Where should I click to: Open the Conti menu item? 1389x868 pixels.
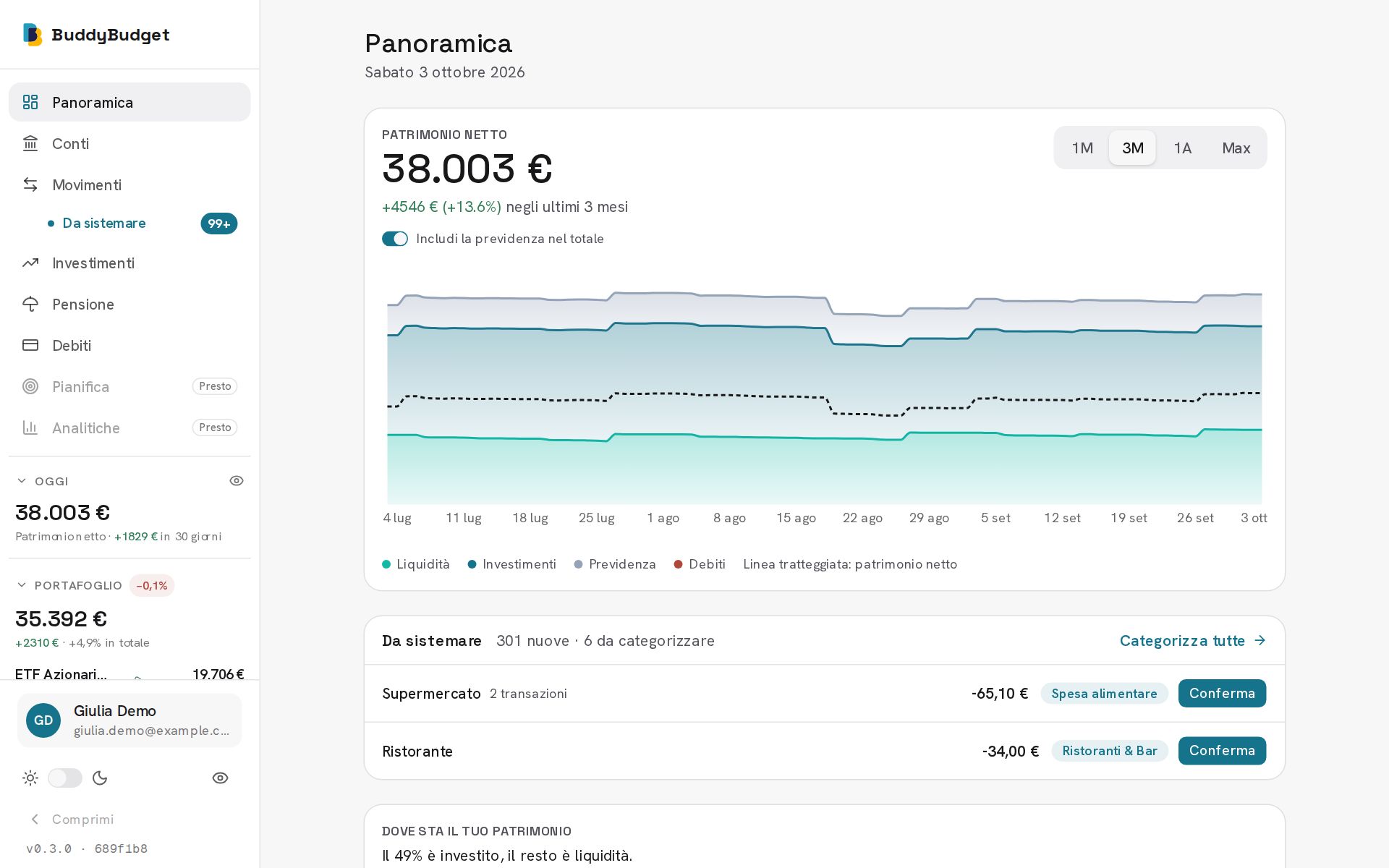[129, 143]
